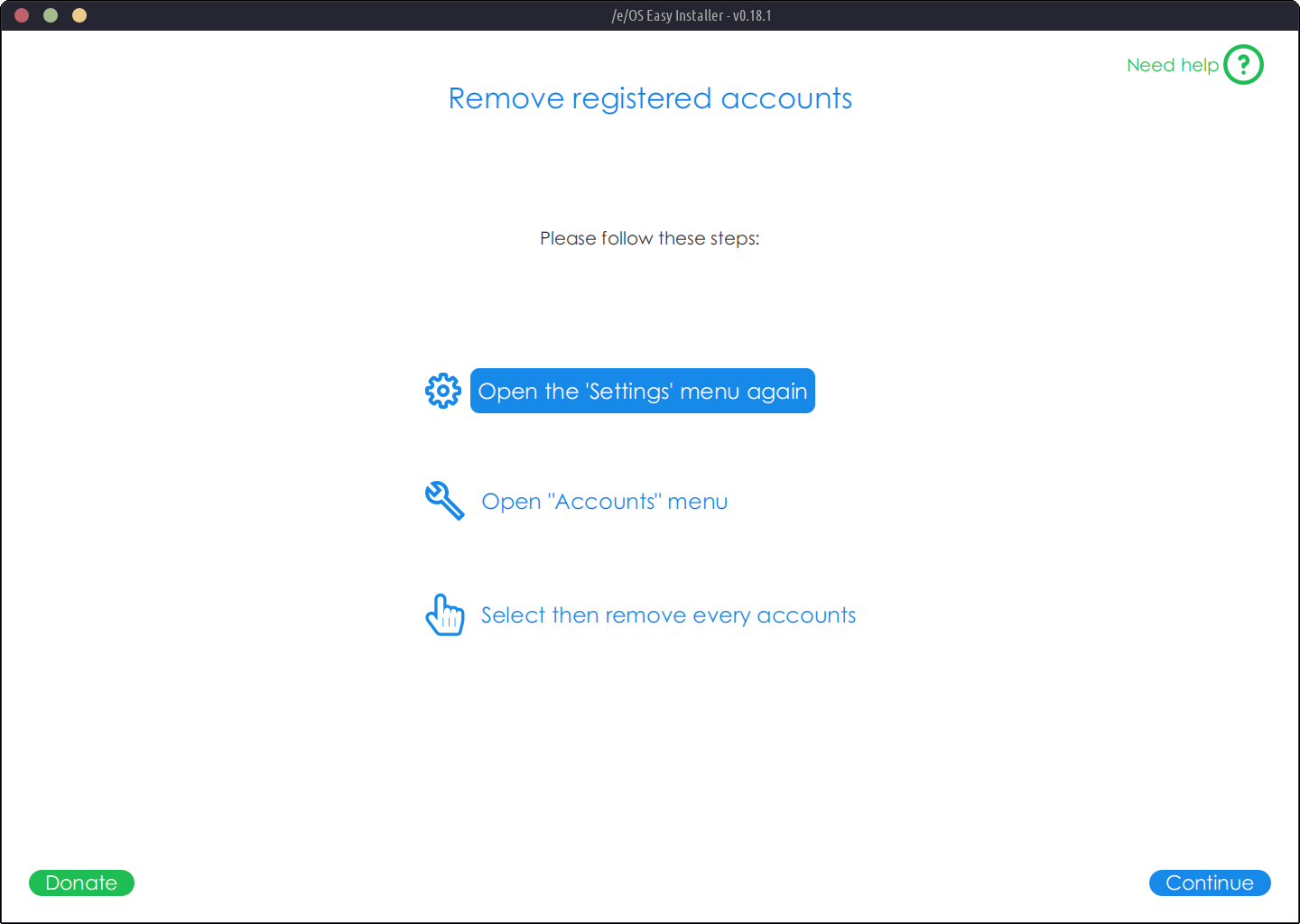The image size is (1300, 924).
Task: Click the 'Open "Accounts" menu' step text
Action: coord(604,502)
